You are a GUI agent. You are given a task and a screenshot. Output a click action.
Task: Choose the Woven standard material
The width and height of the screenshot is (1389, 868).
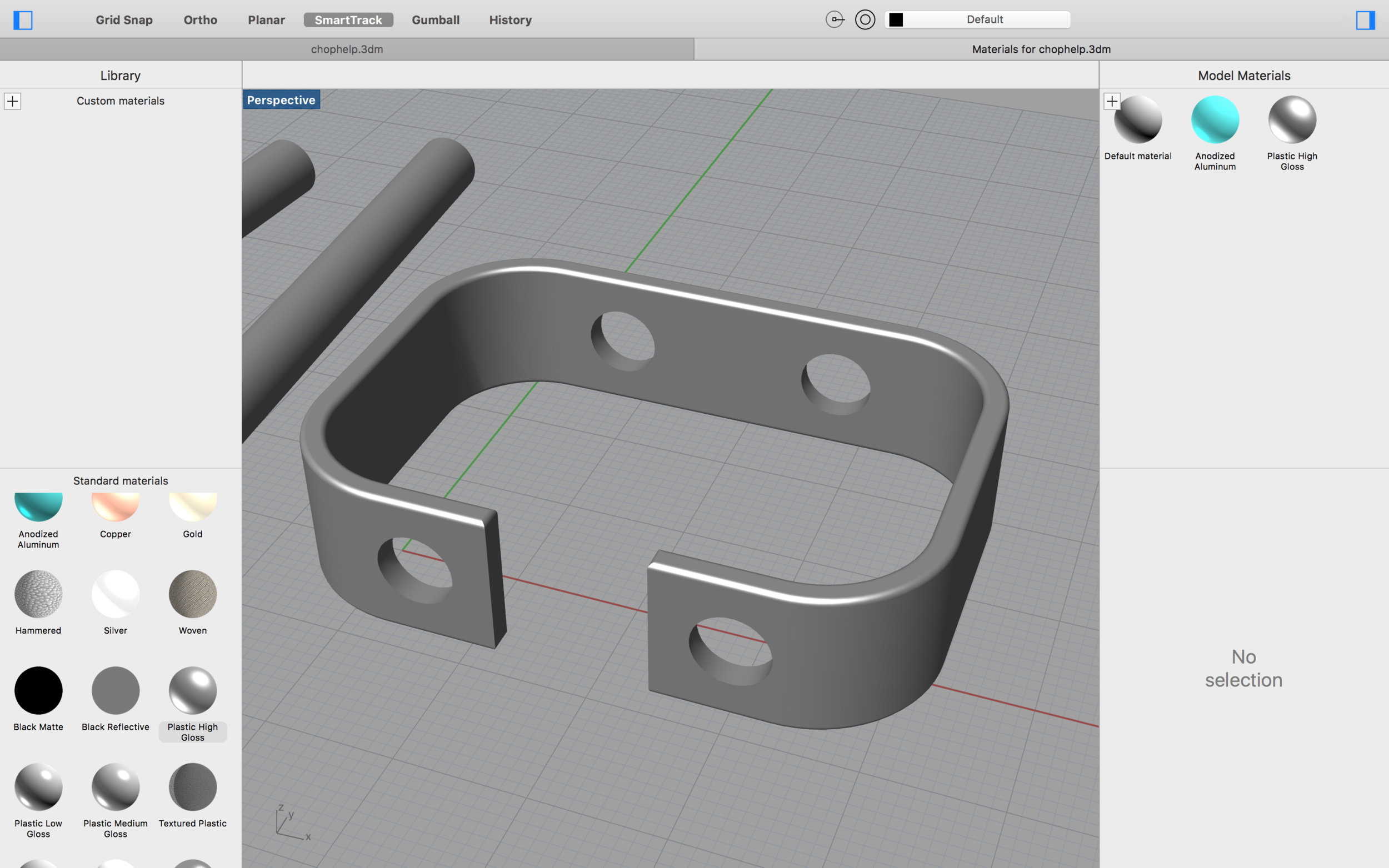193,594
